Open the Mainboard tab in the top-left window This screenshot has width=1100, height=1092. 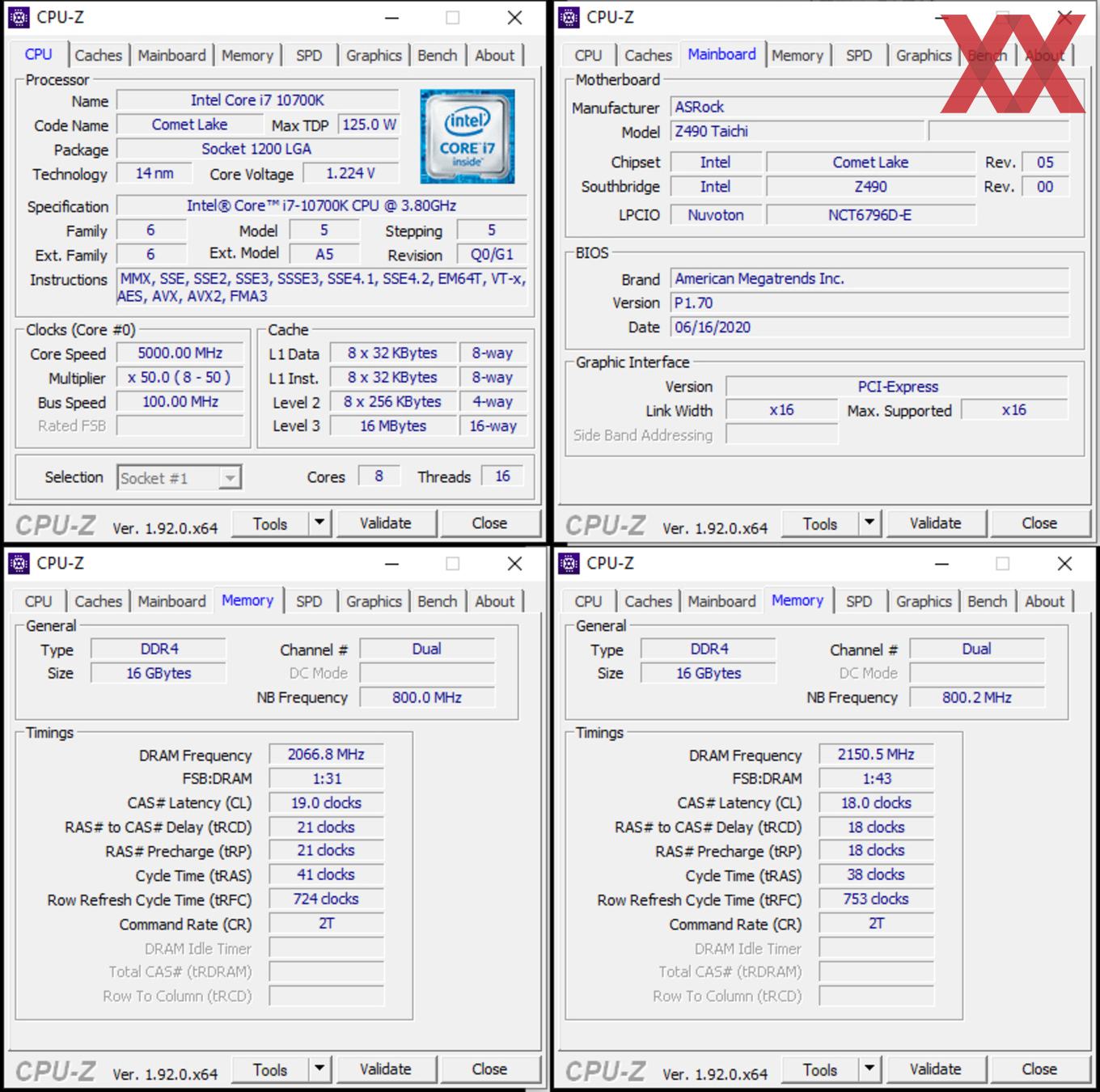point(171,55)
